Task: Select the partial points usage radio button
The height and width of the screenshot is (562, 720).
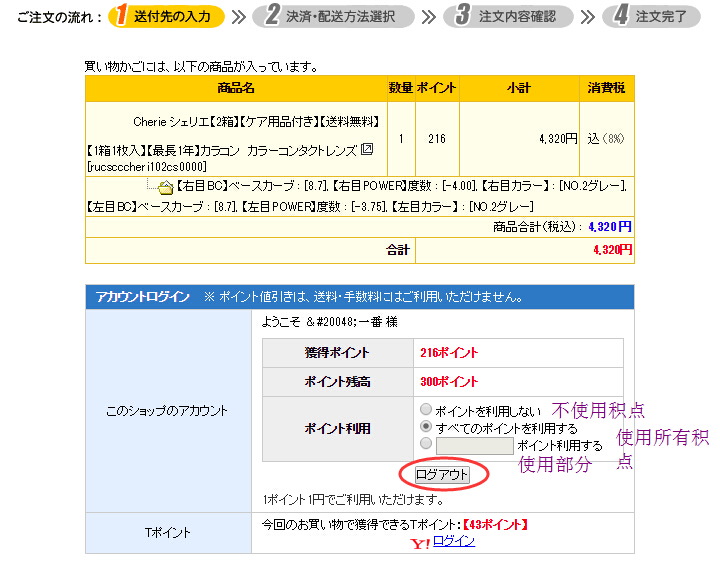Action: tap(427, 444)
